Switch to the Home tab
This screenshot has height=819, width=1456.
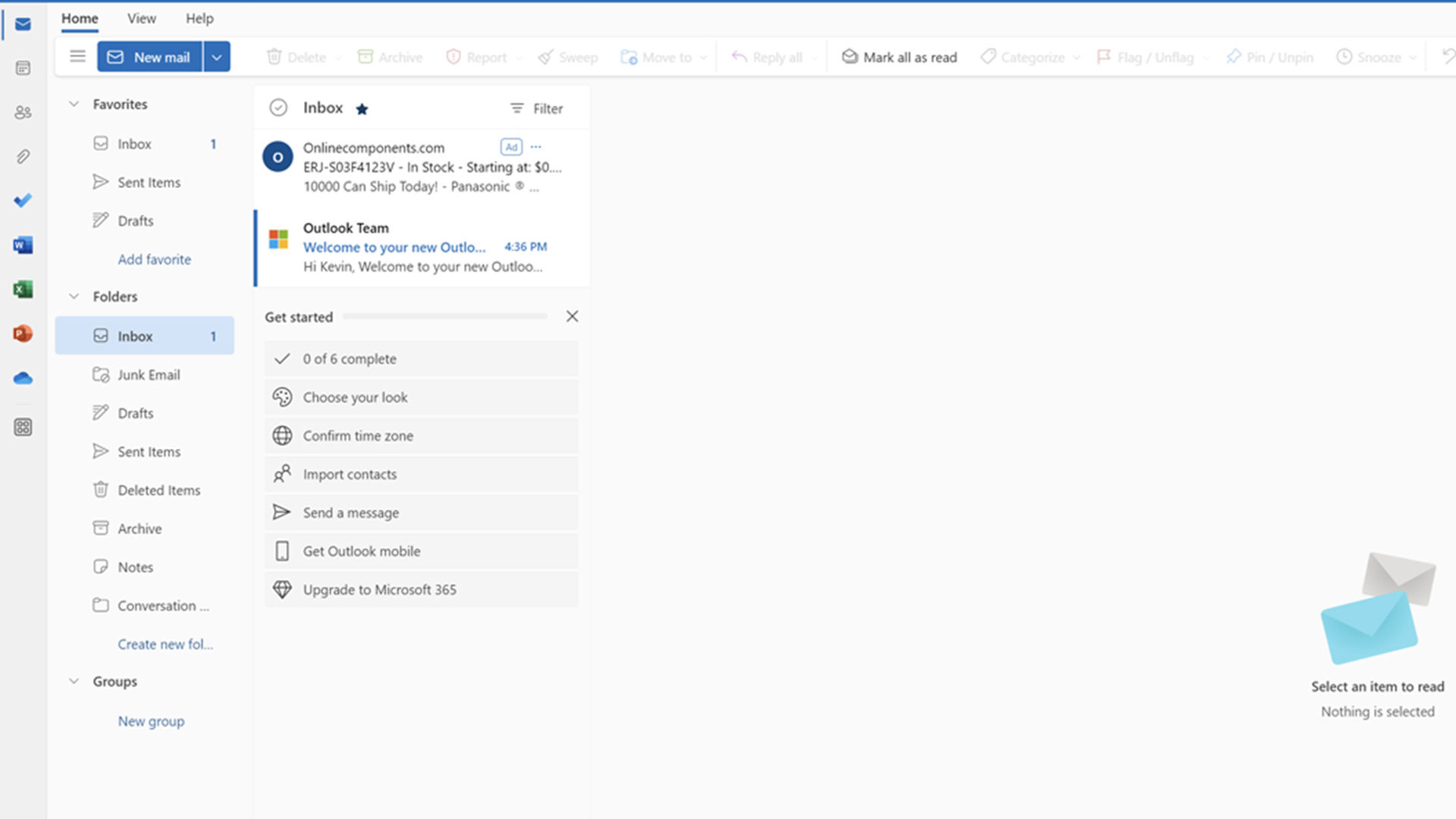coord(80,18)
